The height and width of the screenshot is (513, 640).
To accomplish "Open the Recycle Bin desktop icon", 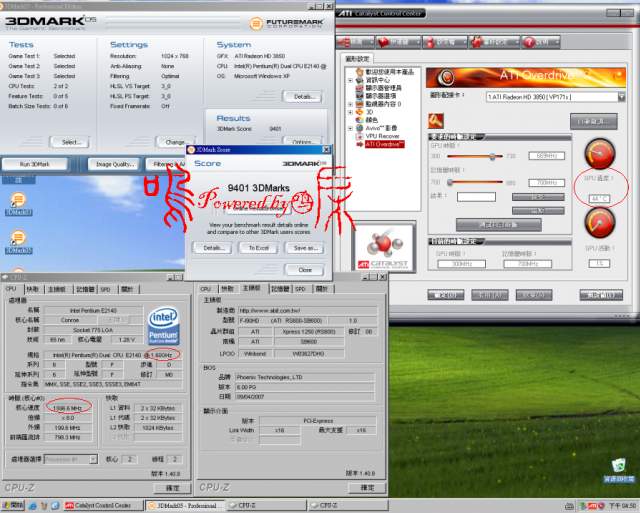I will (x=619, y=470).
